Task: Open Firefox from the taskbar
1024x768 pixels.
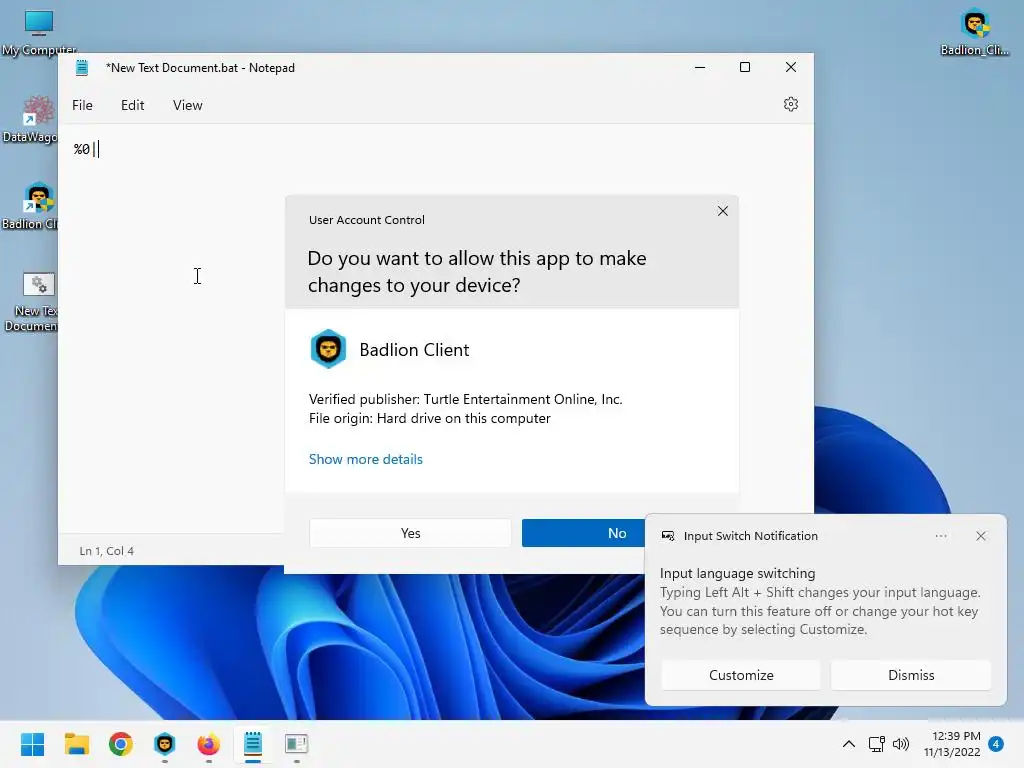Action: (208, 744)
